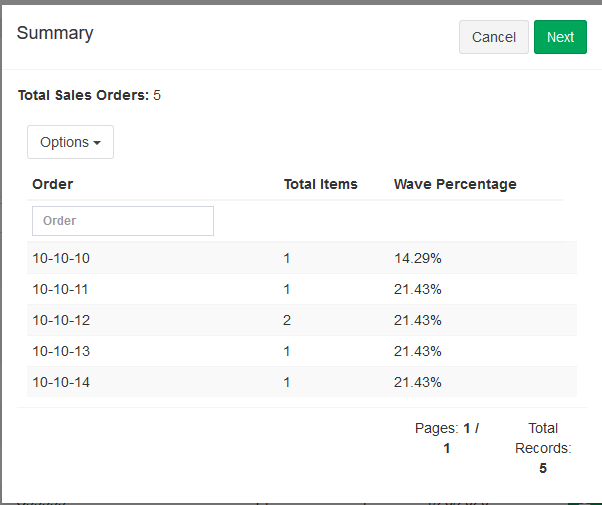Select order 10-10-10 in the table
Screen dimensions: 602x505
coord(61,258)
